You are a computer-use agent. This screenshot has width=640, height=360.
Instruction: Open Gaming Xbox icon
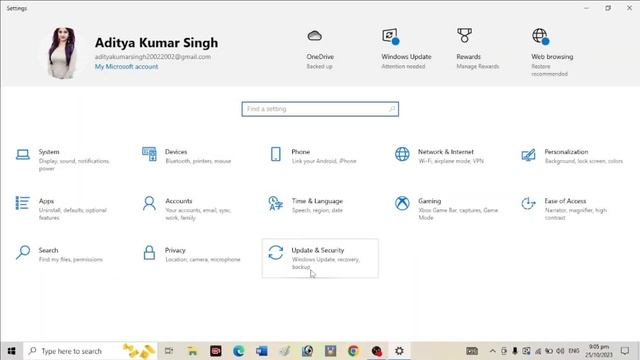pos(402,203)
